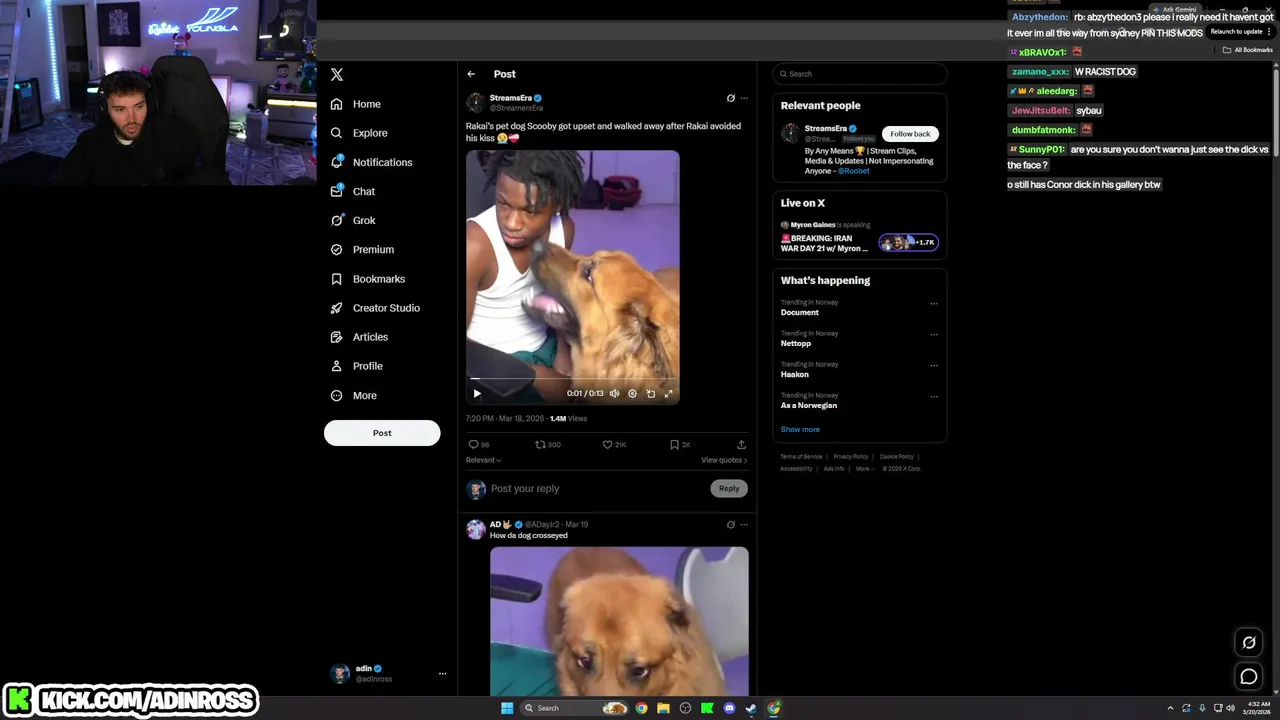
Task: Click the Reply button
Action: click(x=729, y=488)
